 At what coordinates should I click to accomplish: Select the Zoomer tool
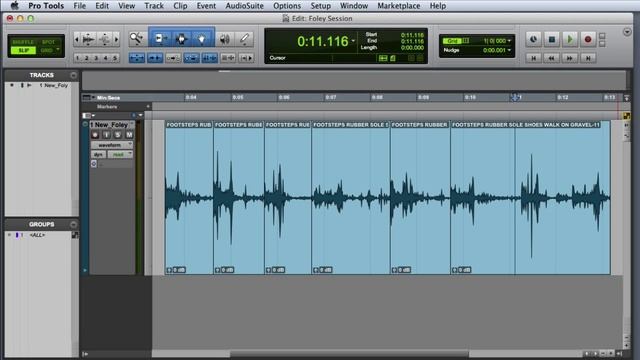[136, 39]
